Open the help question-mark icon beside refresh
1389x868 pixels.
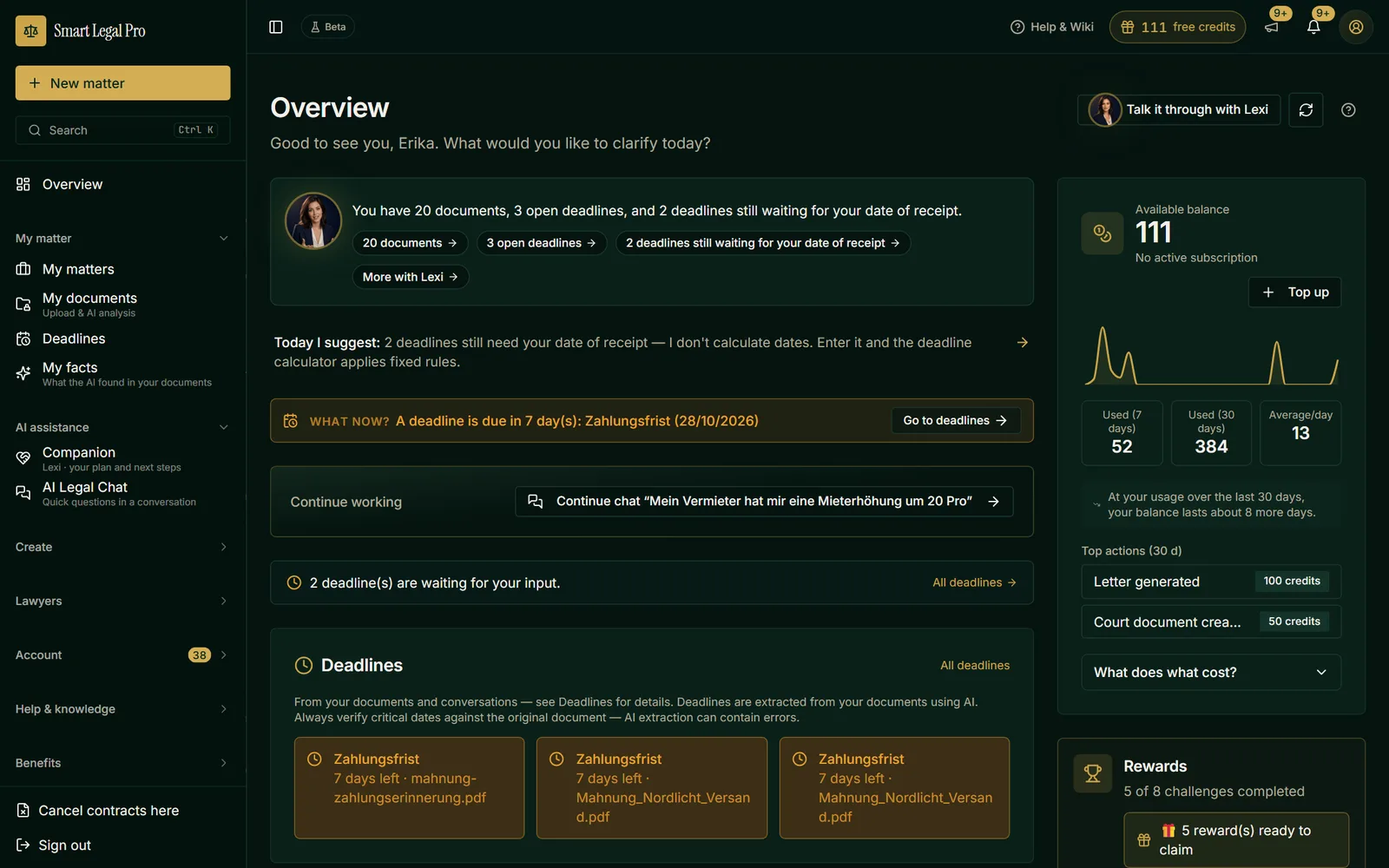point(1348,110)
